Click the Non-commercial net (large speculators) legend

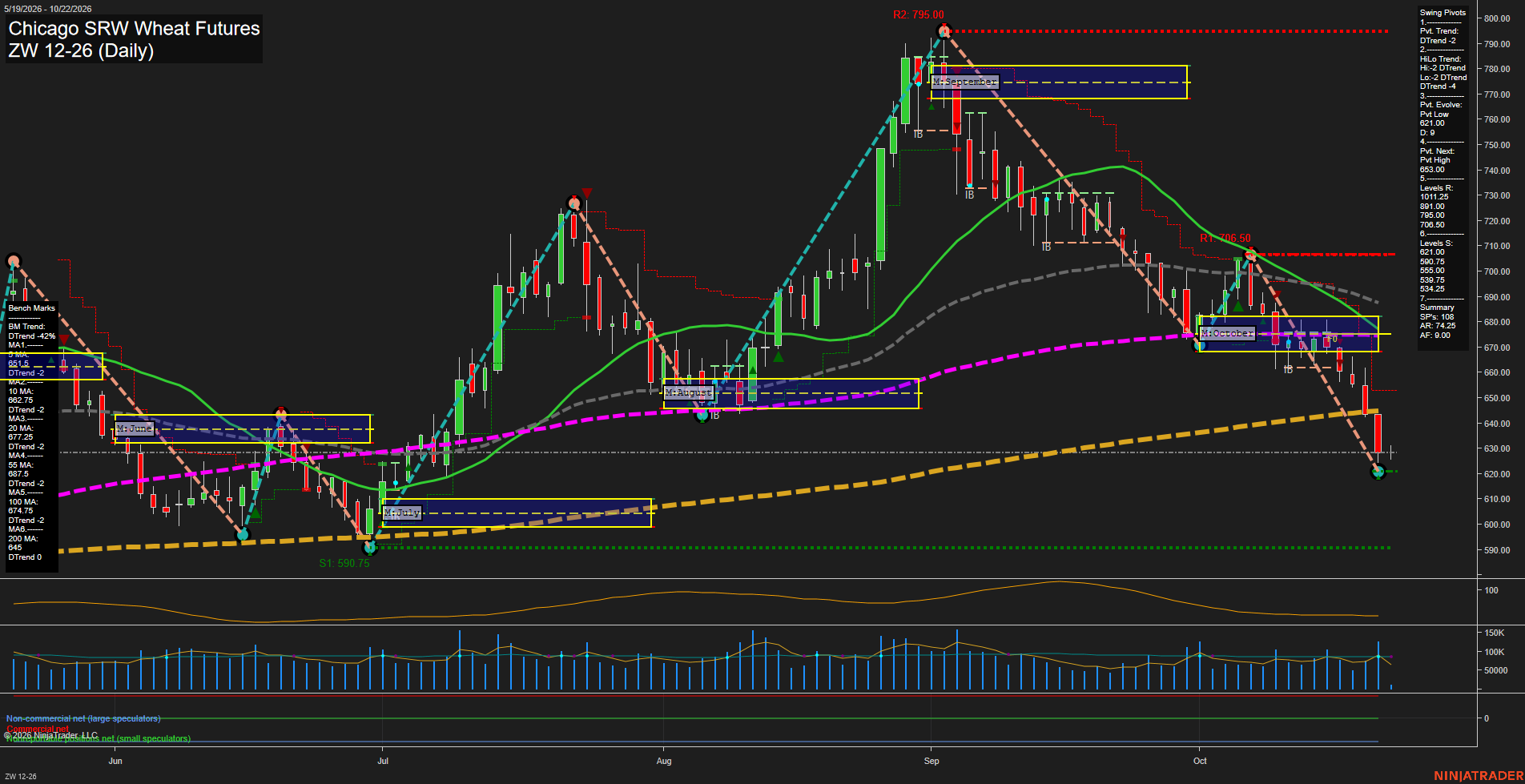click(x=83, y=718)
